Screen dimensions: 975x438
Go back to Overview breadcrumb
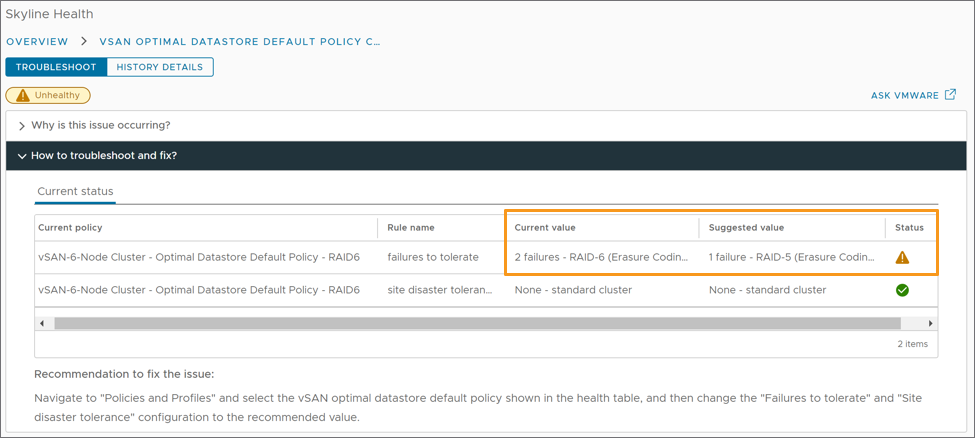click(37, 42)
